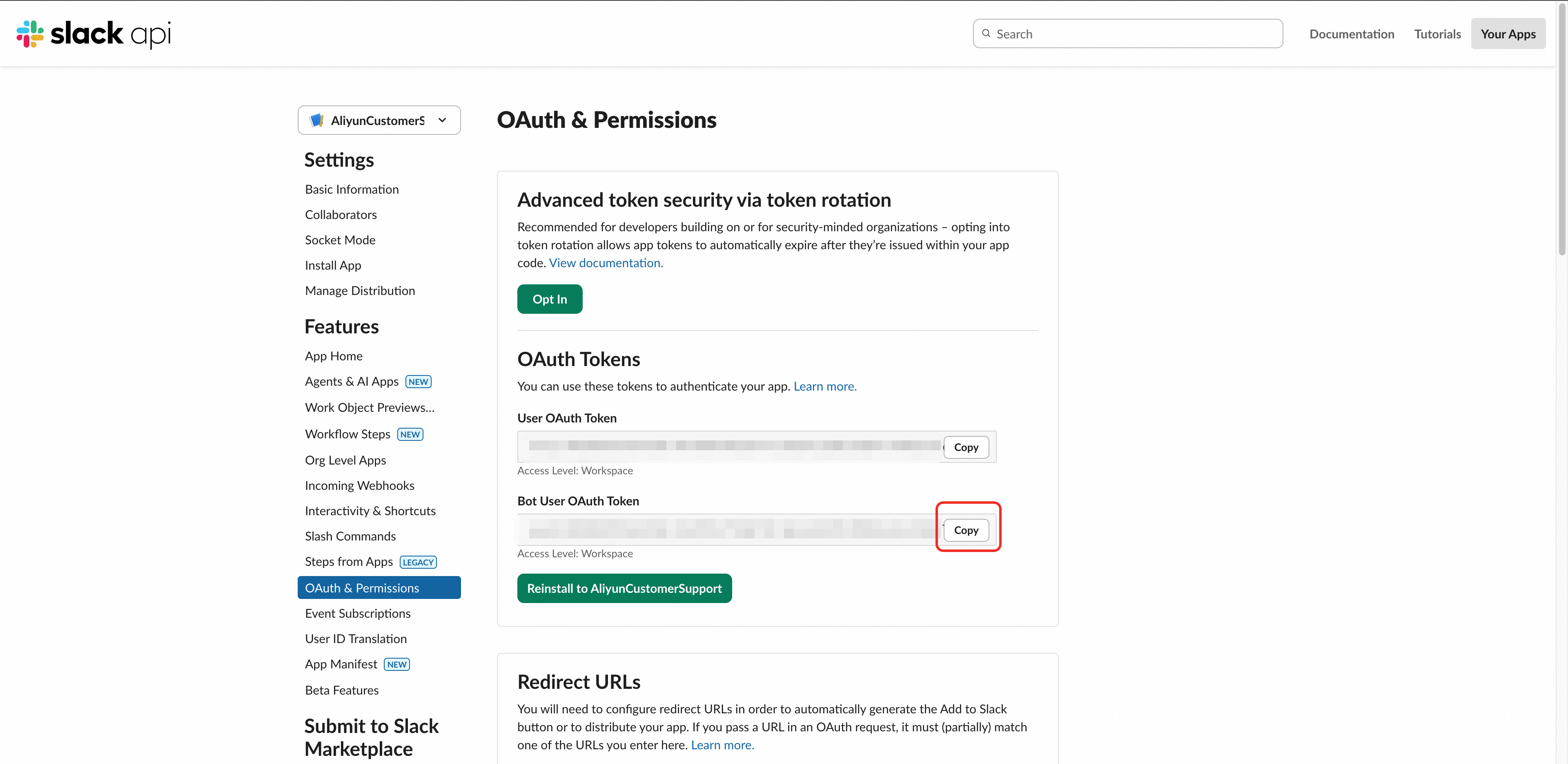Click Reinstall to AliyunCustomerSupport button
This screenshot has width=1568, height=764.
[x=624, y=588]
